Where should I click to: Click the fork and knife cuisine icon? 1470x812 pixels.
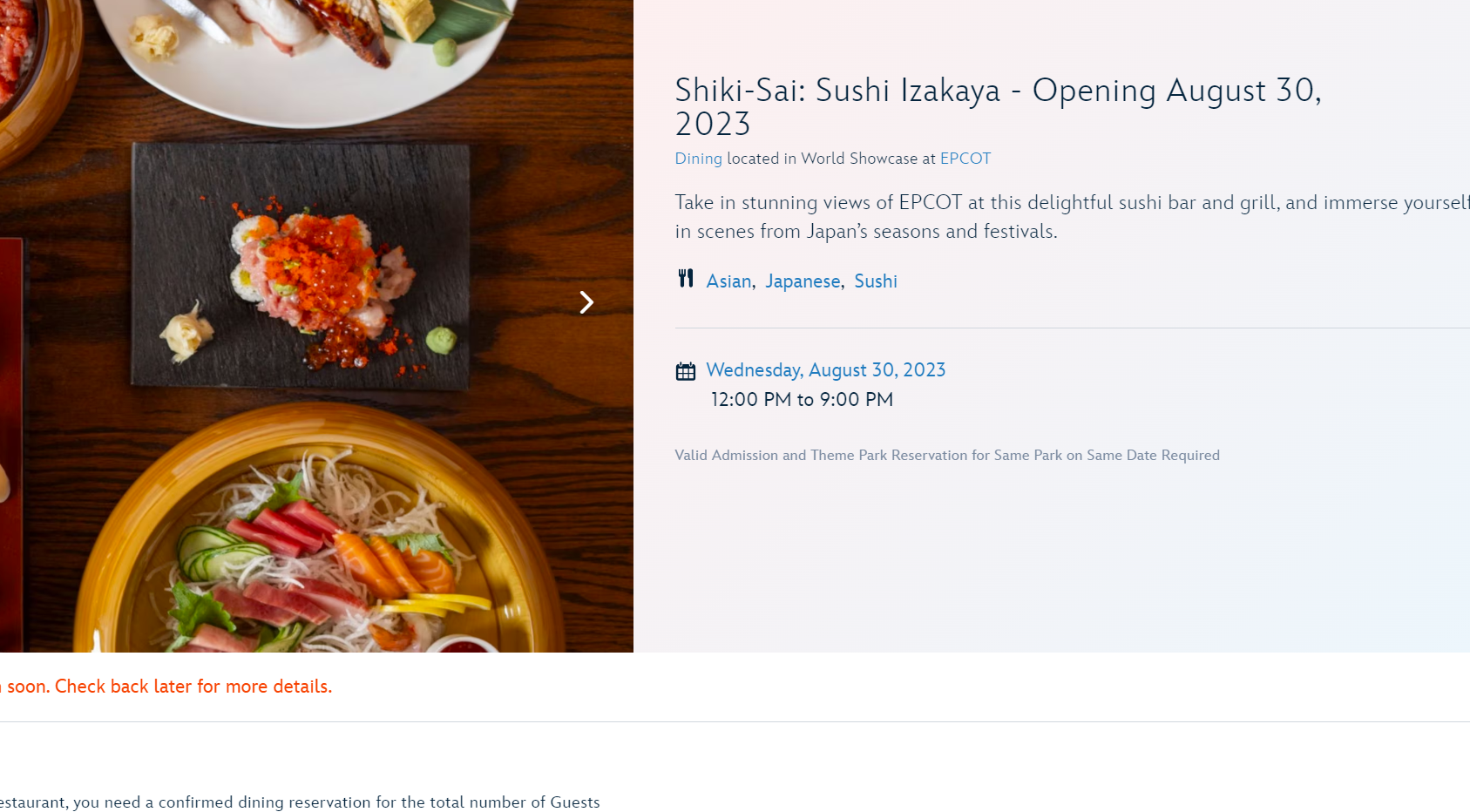[x=686, y=279]
